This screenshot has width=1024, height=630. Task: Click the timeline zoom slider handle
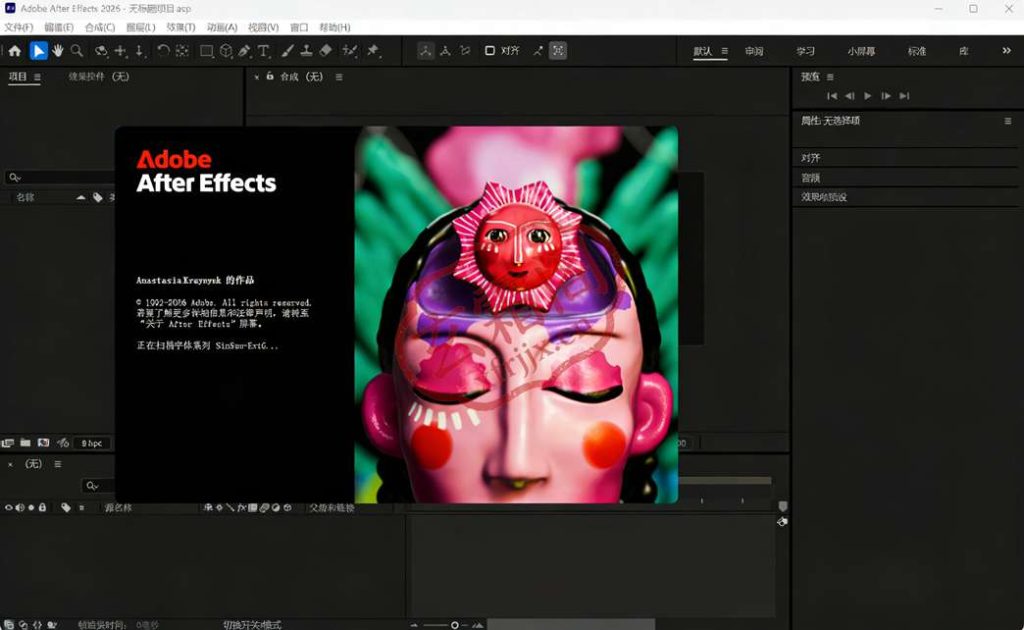pos(455,625)
